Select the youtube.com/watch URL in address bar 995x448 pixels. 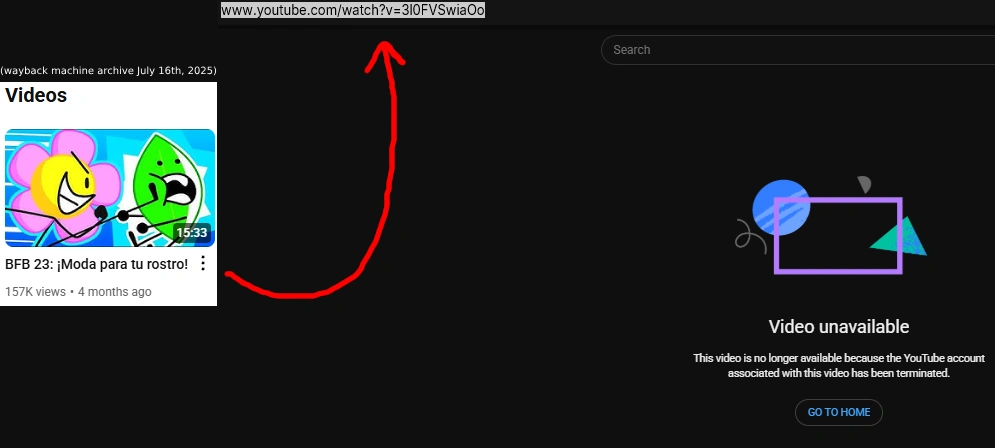click(353, 10)
